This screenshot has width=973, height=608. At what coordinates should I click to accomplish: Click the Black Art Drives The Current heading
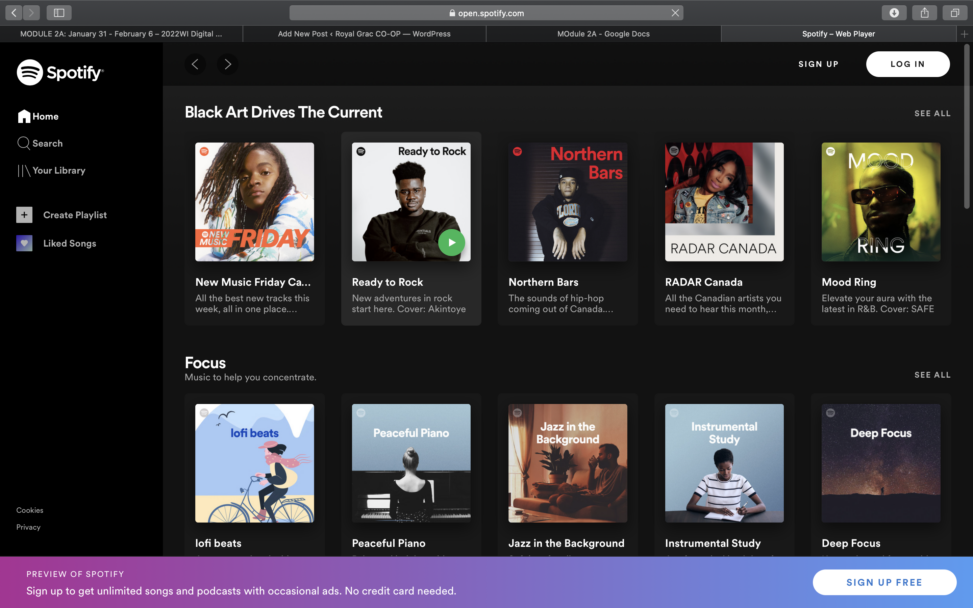[x=284, y=112]
